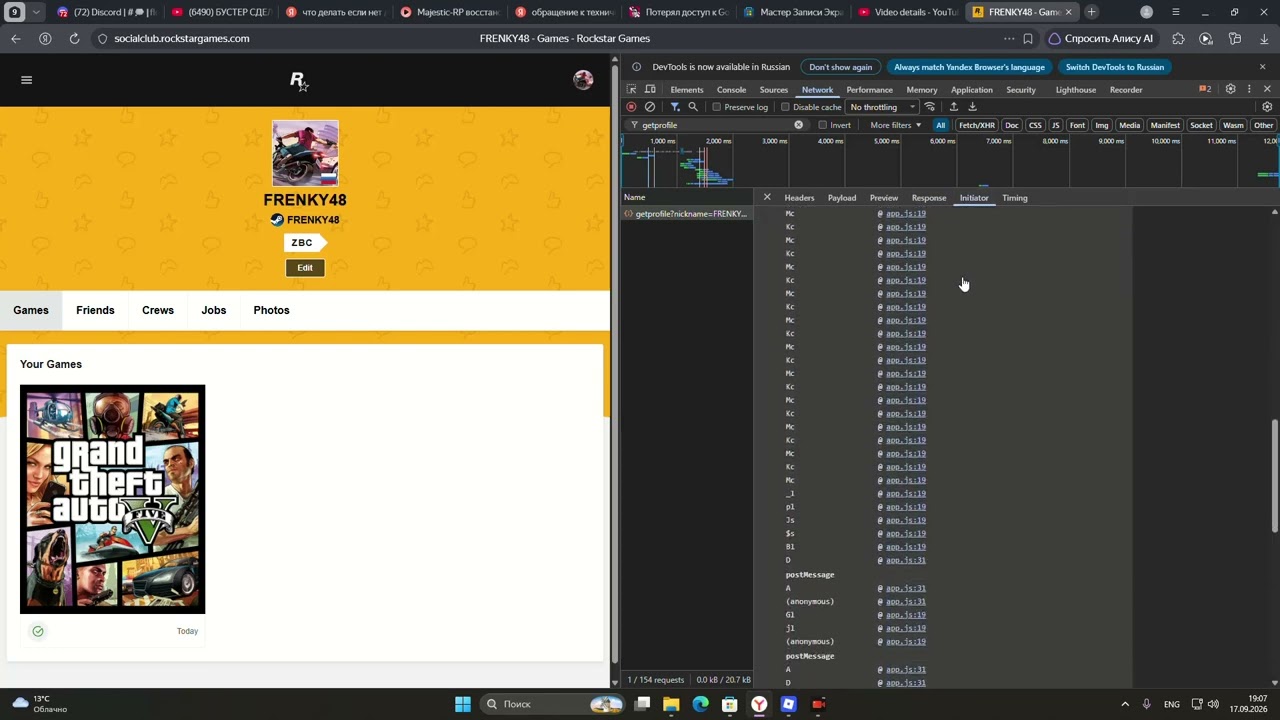Open the Grand Theft Auto V cover

pyautogui.click(x=112, y=499)
